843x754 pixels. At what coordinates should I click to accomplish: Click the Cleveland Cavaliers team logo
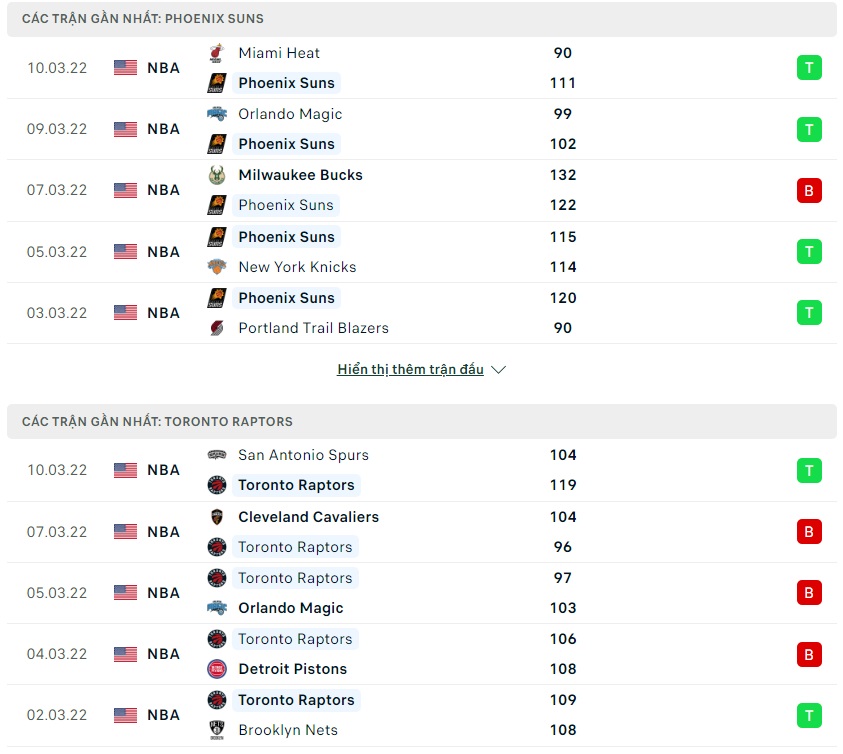pos(216,517)
